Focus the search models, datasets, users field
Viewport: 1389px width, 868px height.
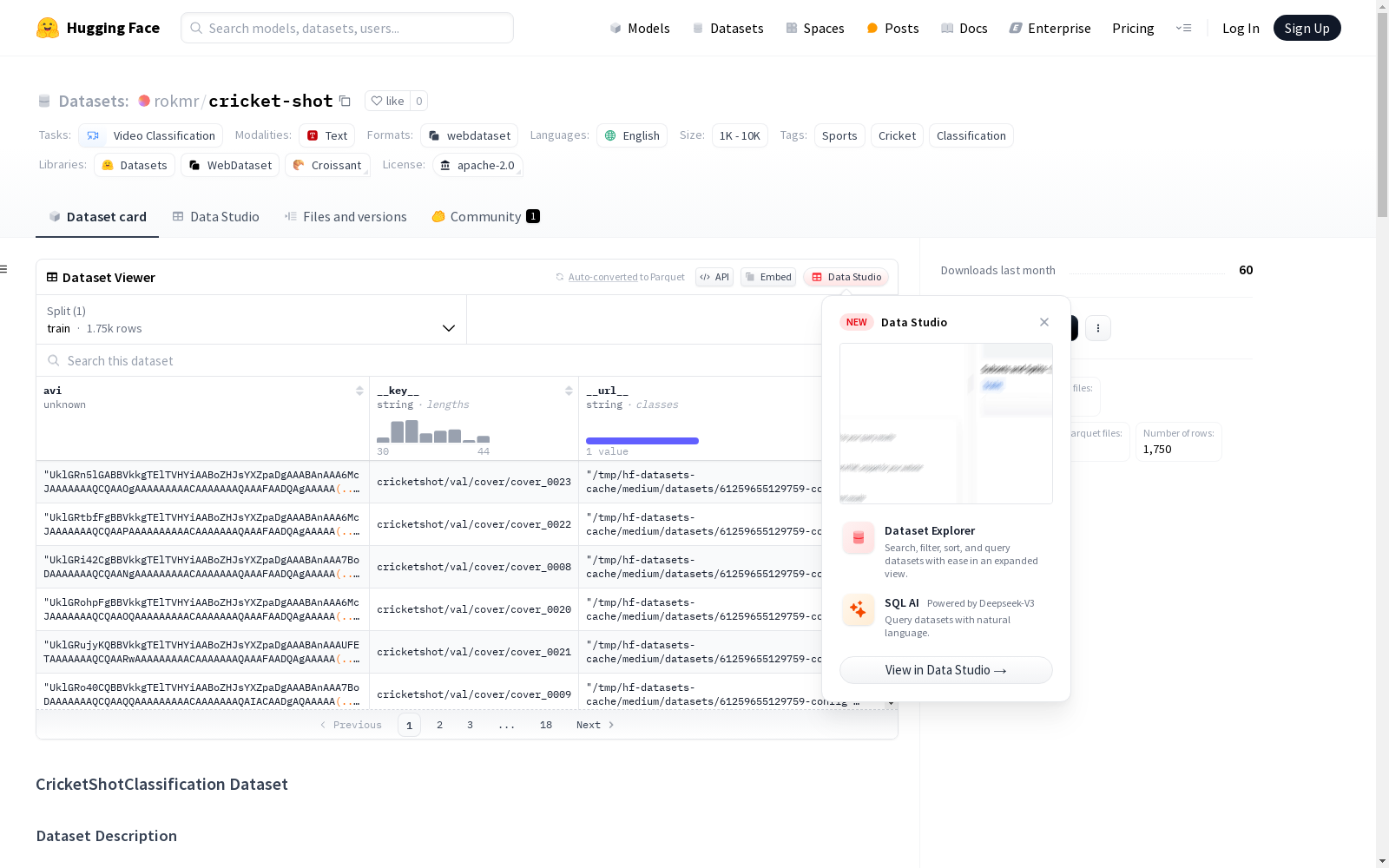(347, 28)
